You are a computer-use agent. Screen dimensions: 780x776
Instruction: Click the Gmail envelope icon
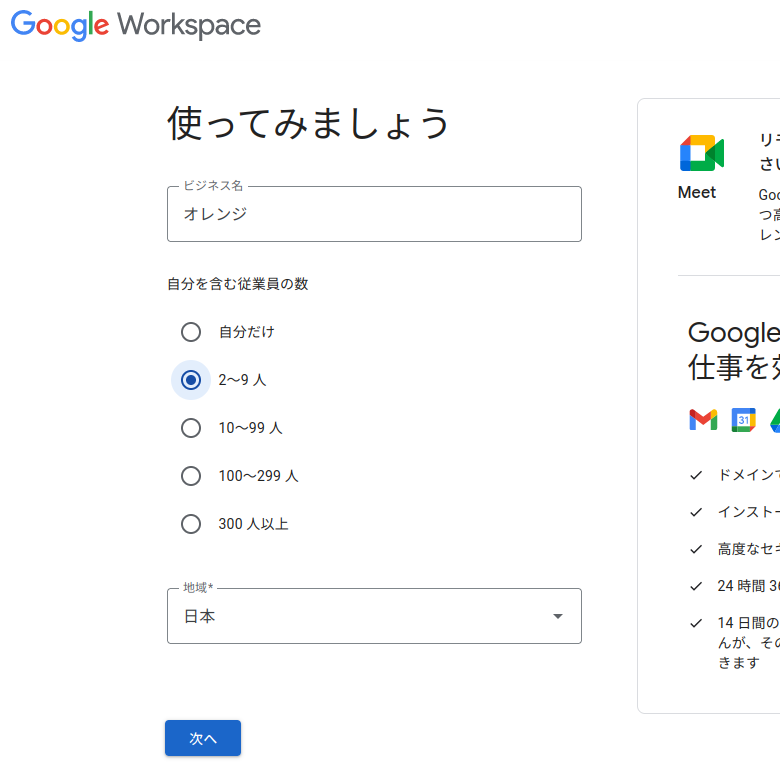tap(703, 420)
